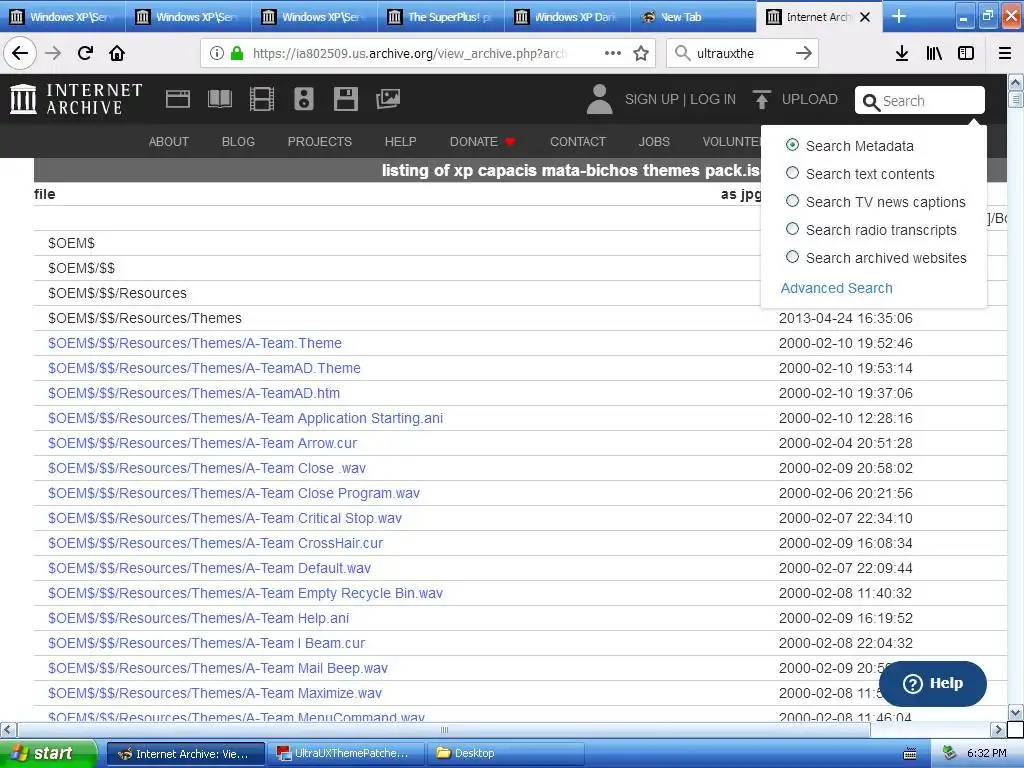The height and width of the screenshot is (768, 1024).
Task: Open the taskbar keyboard tray icon
Action: 910,754
